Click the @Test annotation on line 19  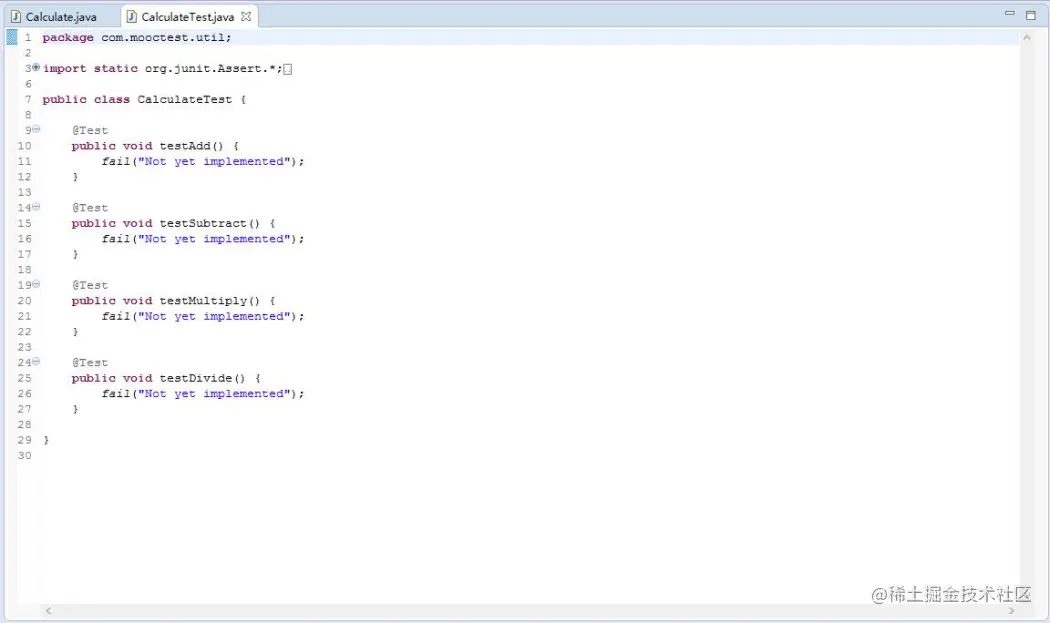point(90,285)
